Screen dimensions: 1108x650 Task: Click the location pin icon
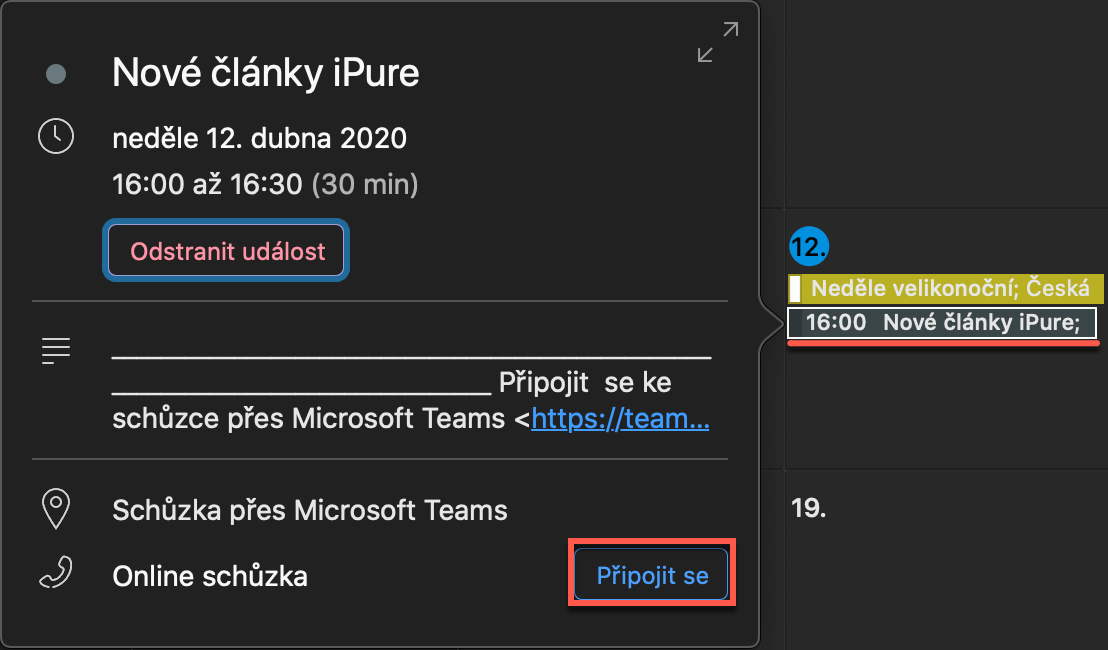point(56,509)
